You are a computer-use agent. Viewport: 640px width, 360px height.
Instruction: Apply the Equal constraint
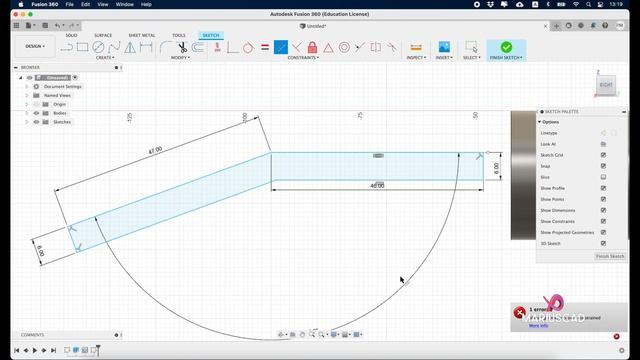click(x=265, y=47)
